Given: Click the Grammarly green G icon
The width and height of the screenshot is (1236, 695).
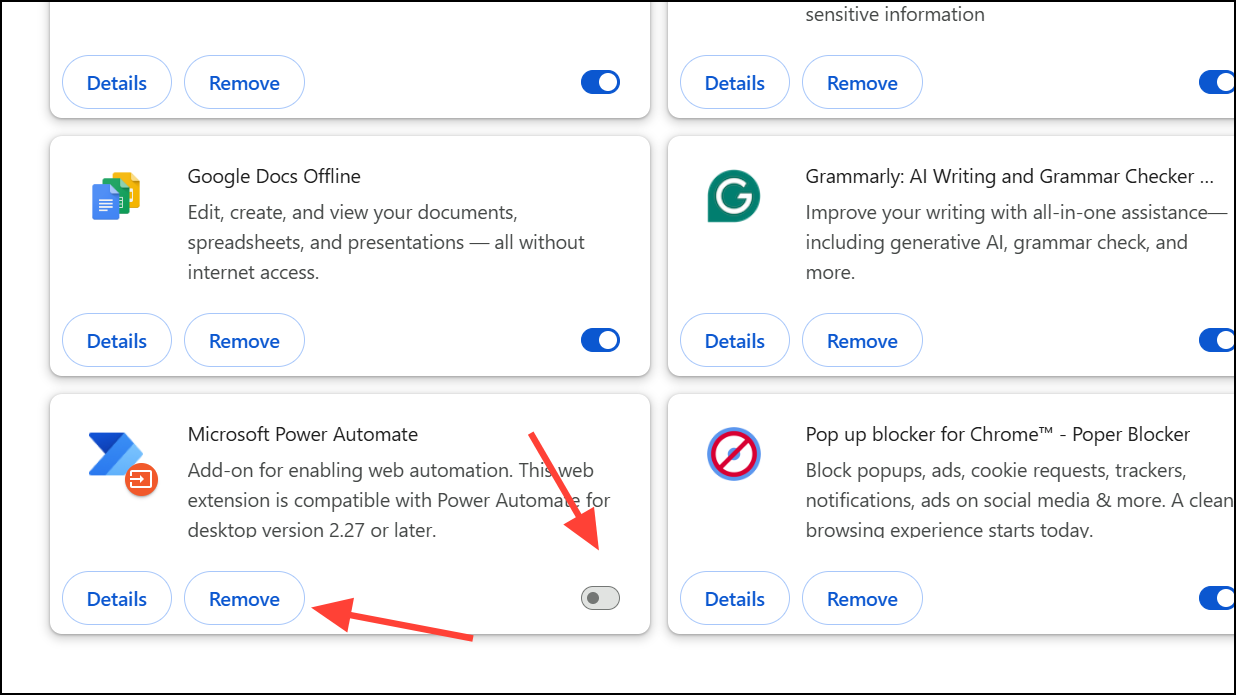Looking at the screenshot, I should point(733,195).
